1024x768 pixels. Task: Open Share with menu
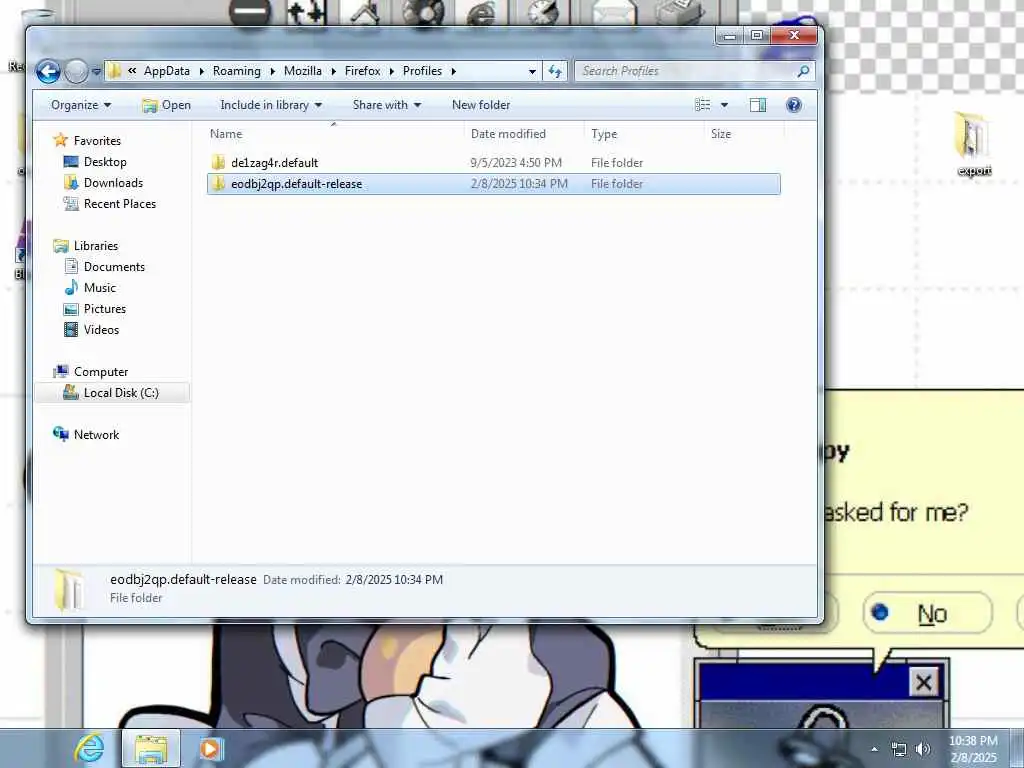387,105
